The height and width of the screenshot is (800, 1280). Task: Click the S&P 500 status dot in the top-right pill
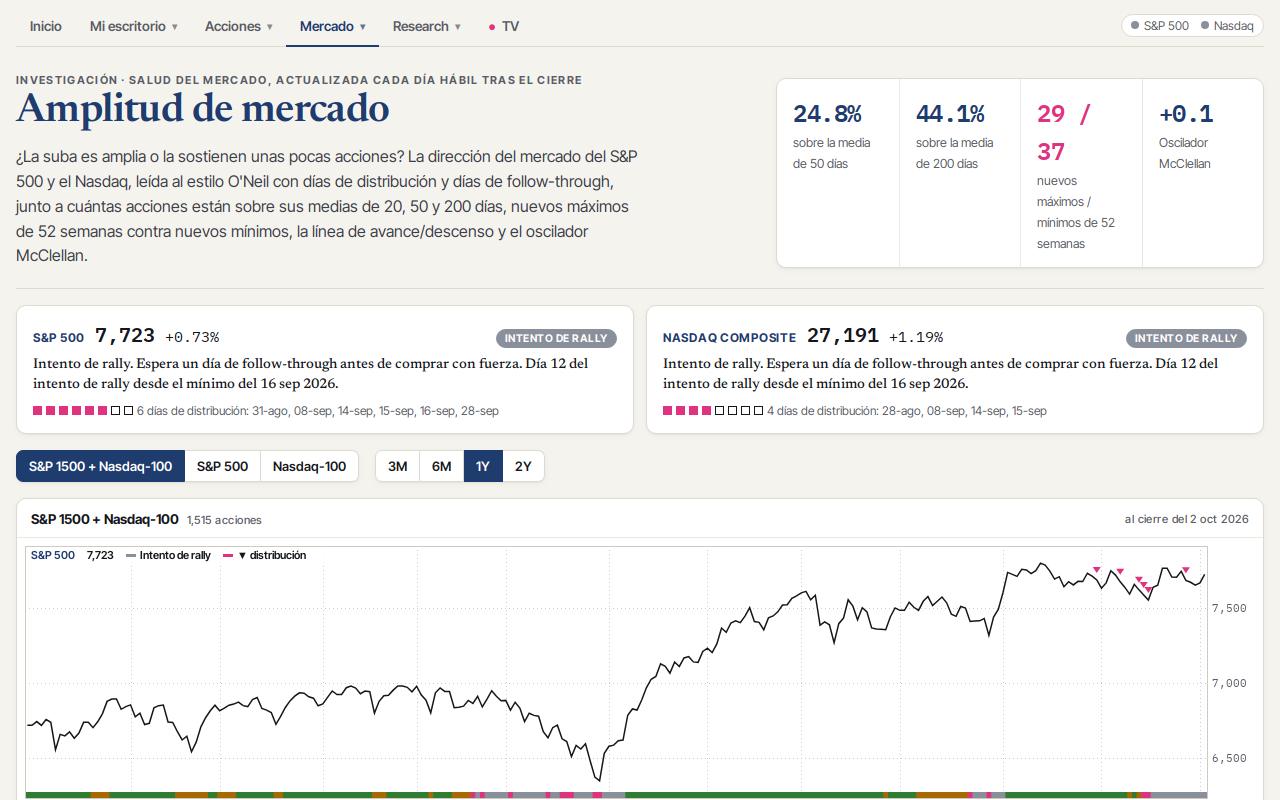[1135, 26]
